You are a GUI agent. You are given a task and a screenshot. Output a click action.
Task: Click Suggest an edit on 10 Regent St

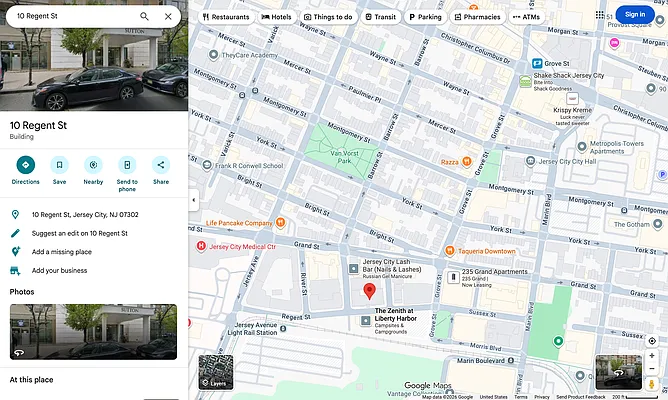(x=79, y=233)
